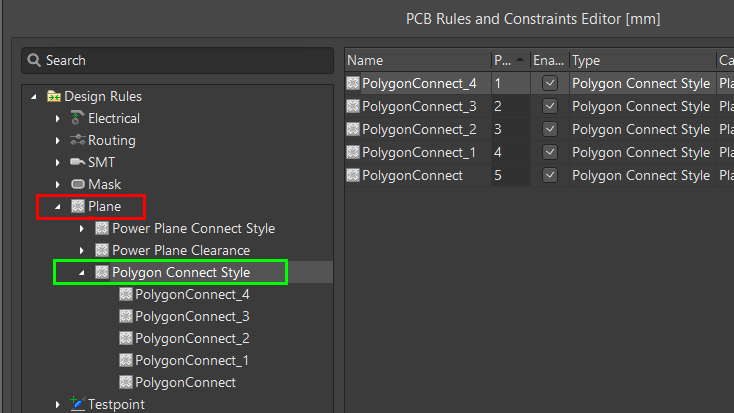Image resolution: width=734 pixels, height=413 pixels.
Task: Click the Testpoint category icon
Action: (x=78, y=405)
